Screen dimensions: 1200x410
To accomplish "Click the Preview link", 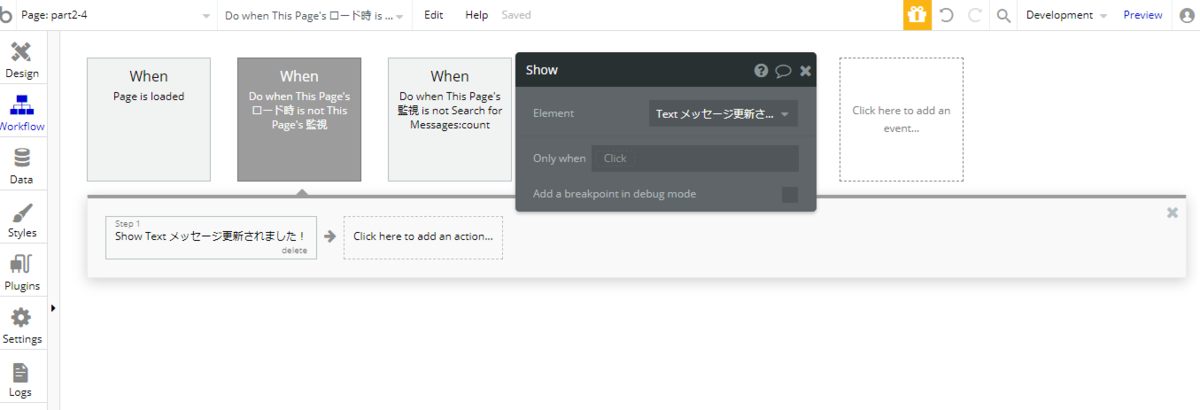I will click(x=1143, y=15).
